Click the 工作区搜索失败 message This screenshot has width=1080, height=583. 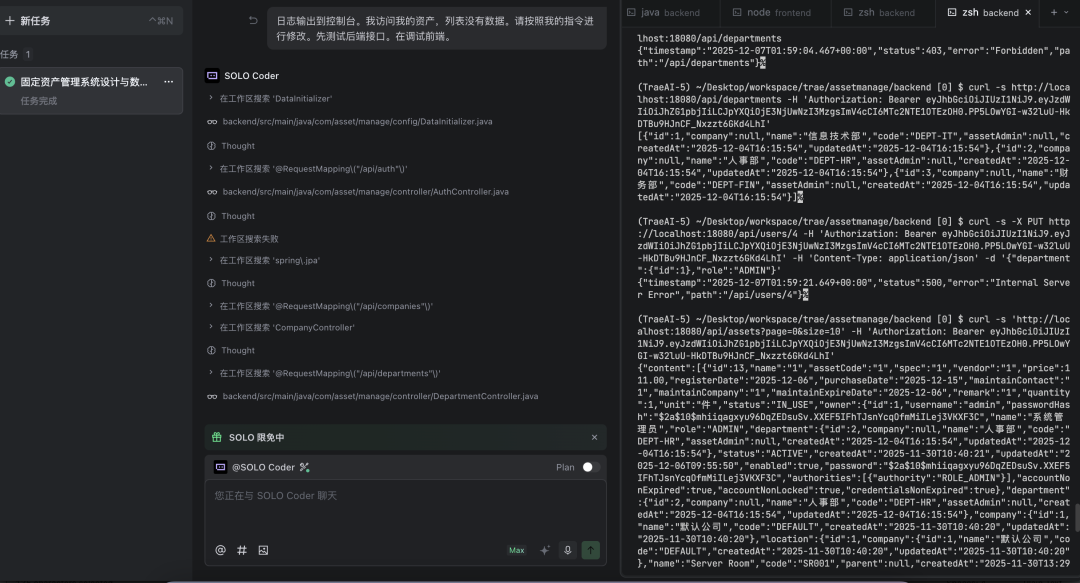pos(249,238)
